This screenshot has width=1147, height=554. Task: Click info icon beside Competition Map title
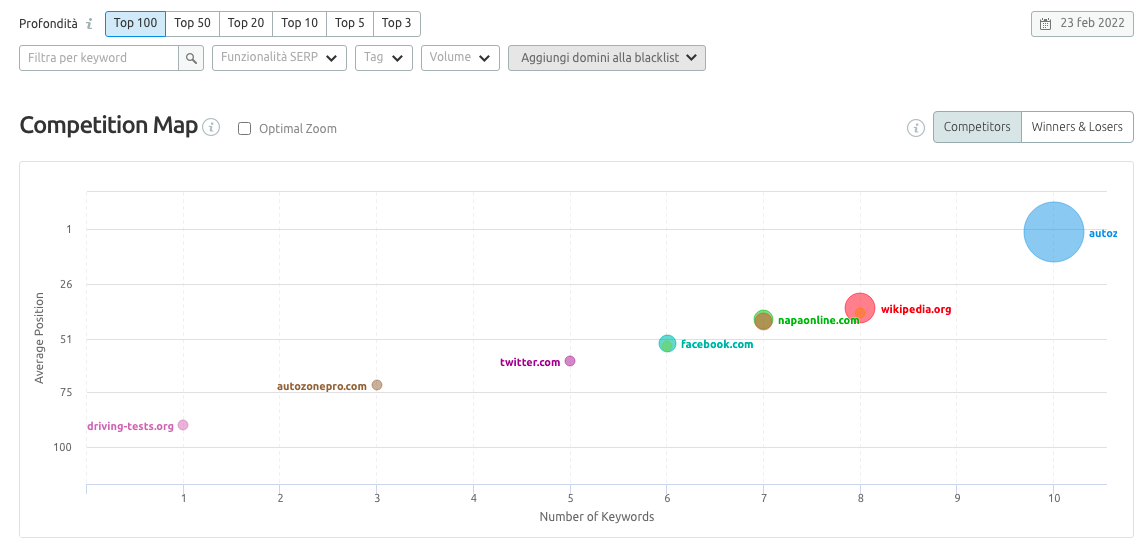(x=211, y=127)
